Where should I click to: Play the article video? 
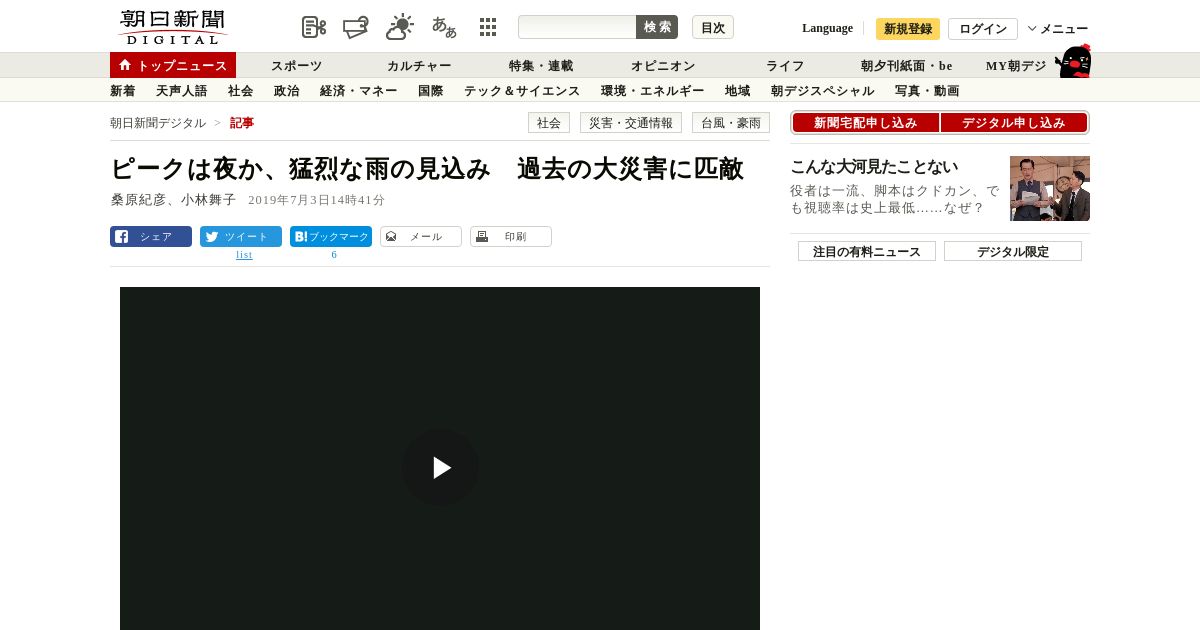[x=440, y=467]
